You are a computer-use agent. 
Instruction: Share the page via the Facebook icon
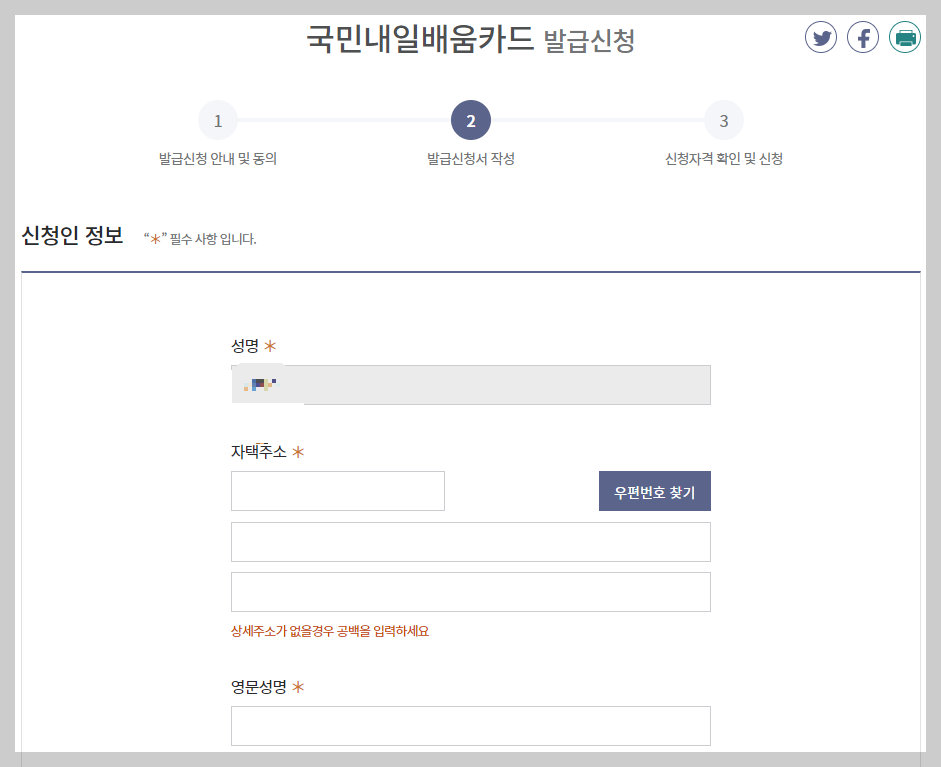pos(863,37)
